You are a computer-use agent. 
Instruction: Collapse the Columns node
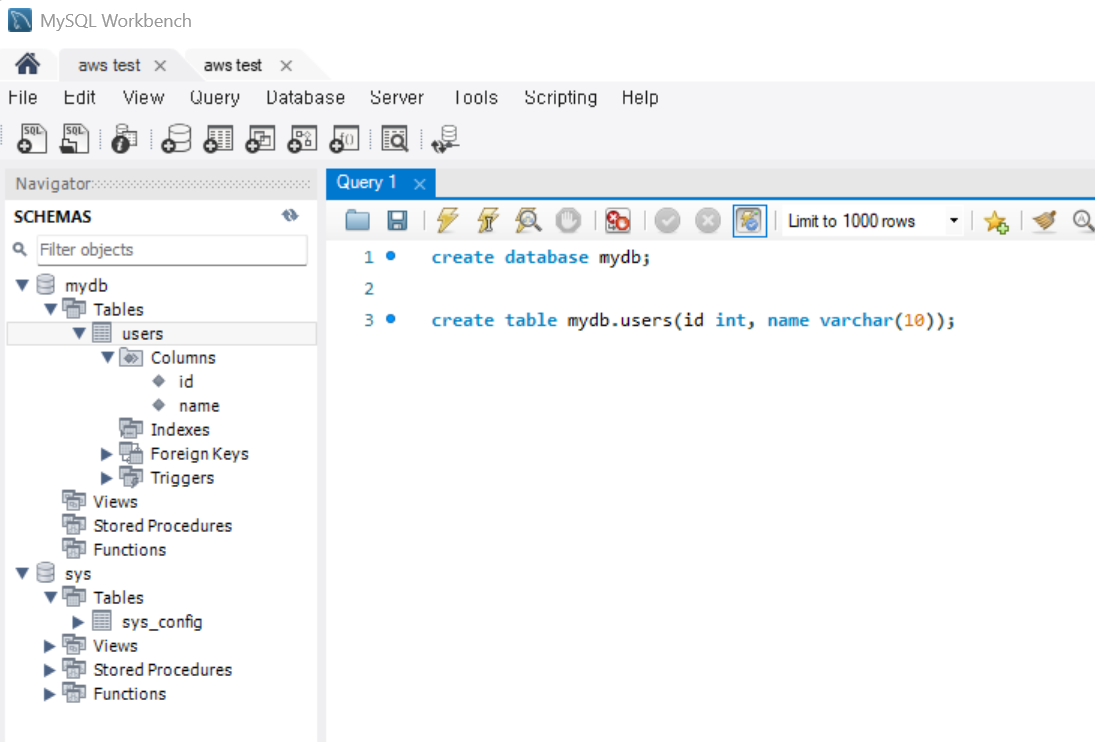108,357
